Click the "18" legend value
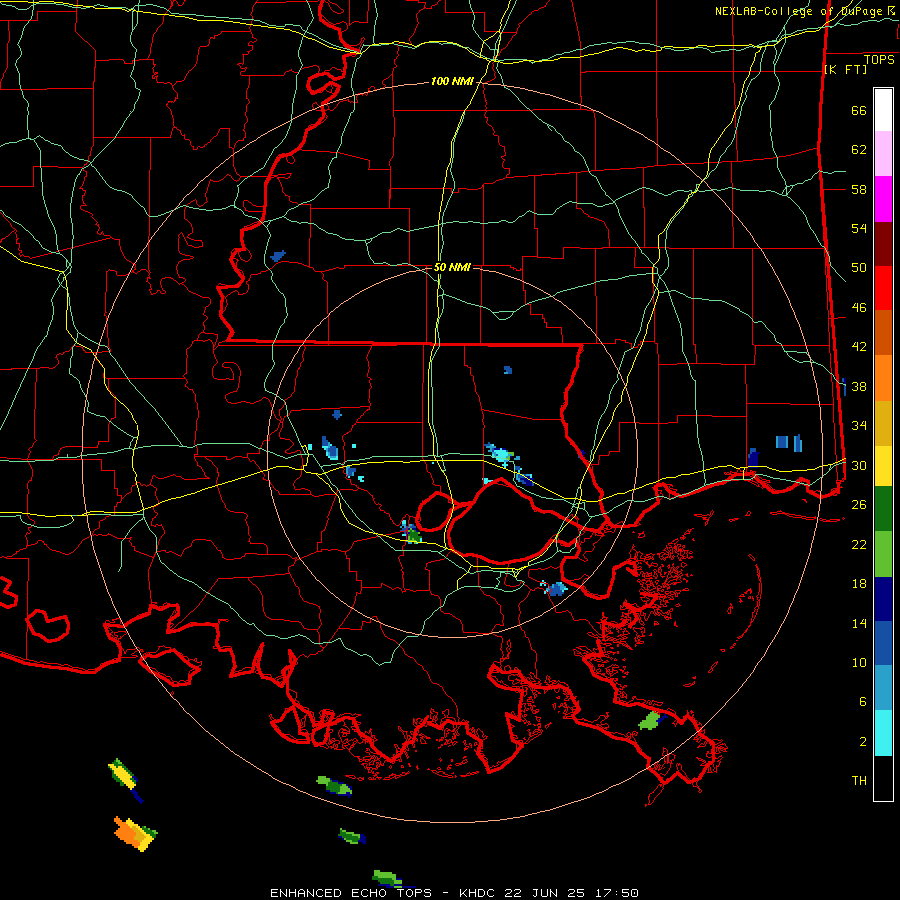This screenshot has height=900, width=900. click(x=859, y=584)
